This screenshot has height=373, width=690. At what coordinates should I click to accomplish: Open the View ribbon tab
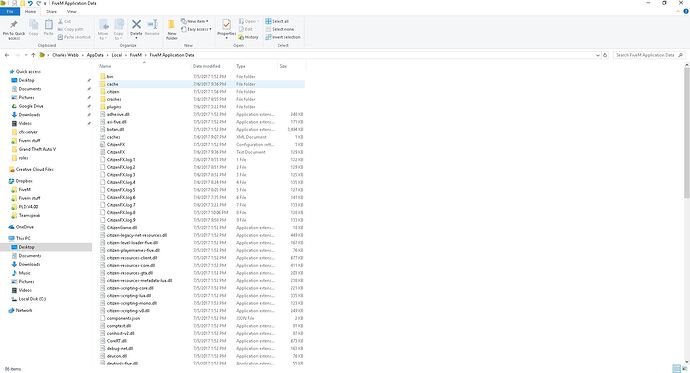tap(71, 11)
